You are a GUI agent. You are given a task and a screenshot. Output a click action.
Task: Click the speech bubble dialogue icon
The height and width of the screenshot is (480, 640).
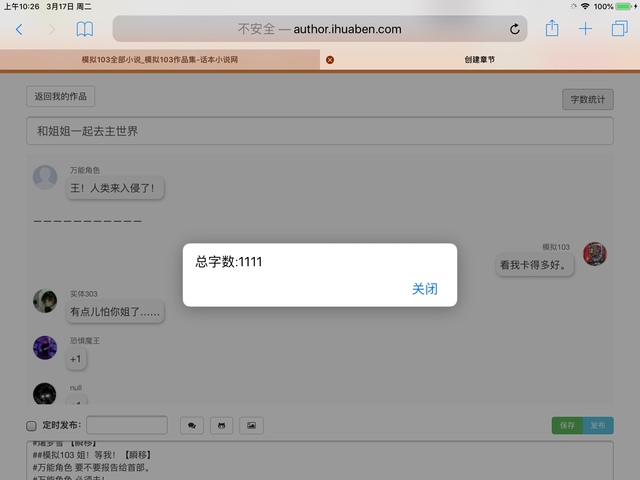[x=191, y=425]
